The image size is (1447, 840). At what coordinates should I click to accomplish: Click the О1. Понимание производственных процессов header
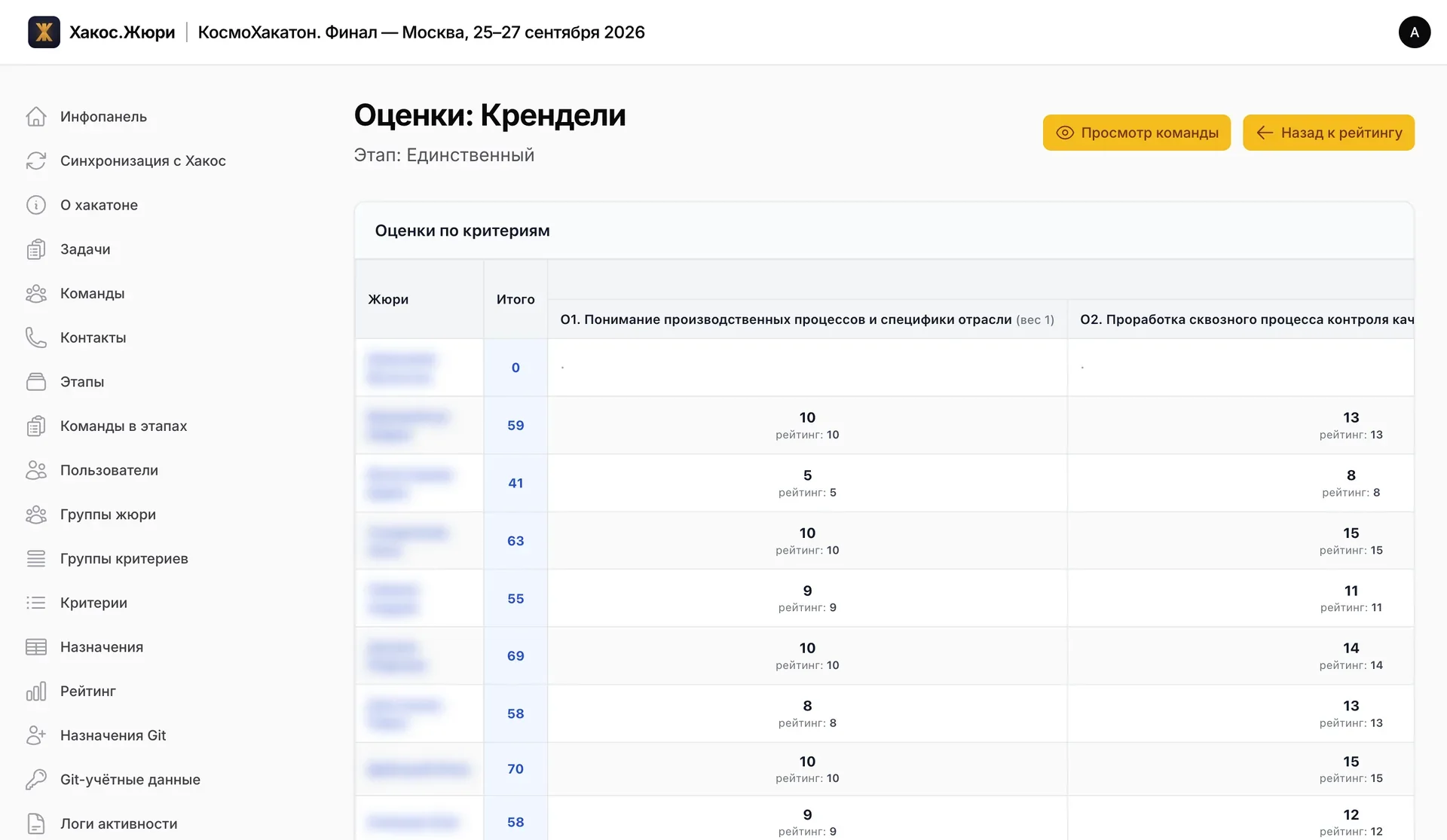(807, 319)
